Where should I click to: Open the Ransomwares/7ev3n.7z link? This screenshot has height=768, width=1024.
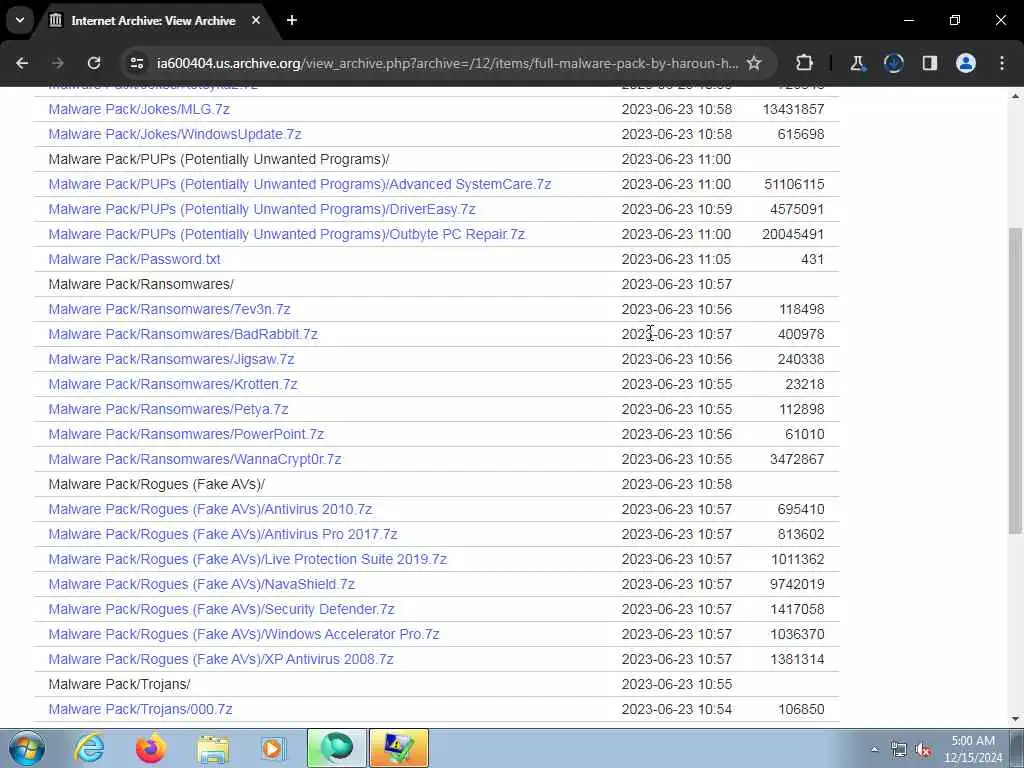point(169,309)
